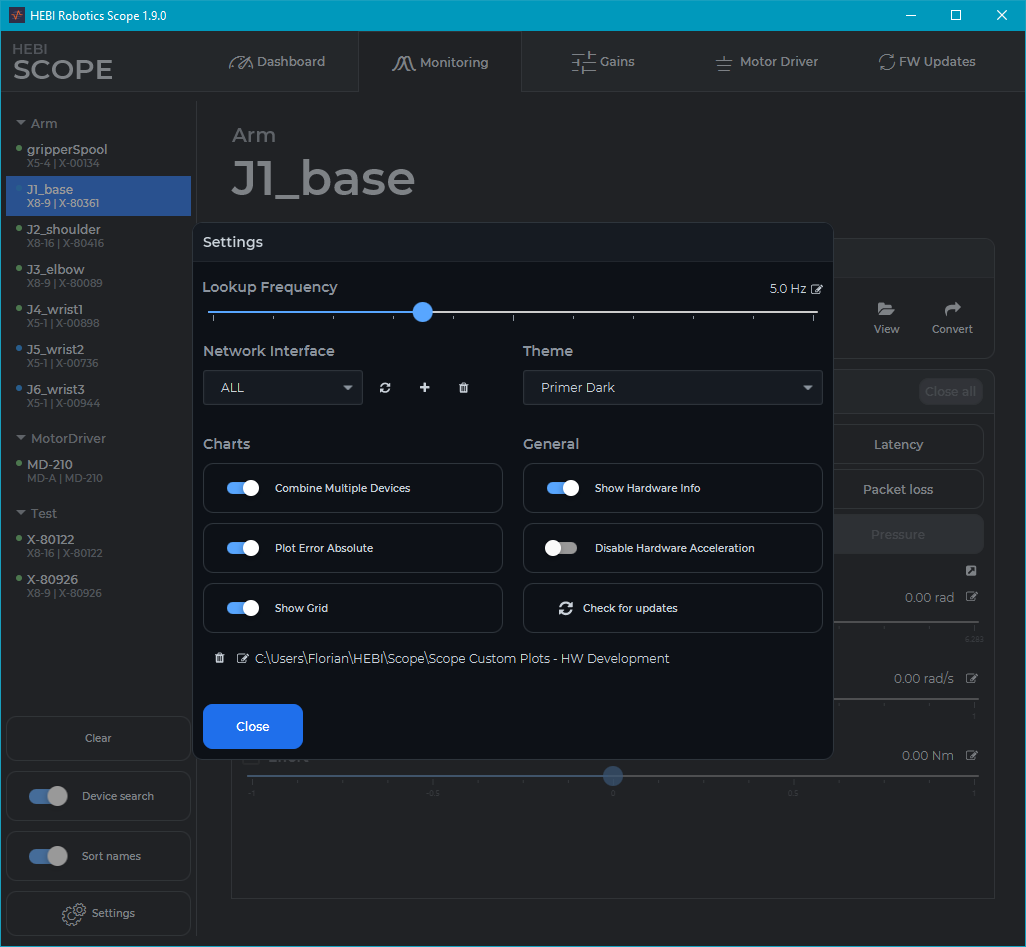Viewport: 1026px width, 947px height.
Task: Open the Network Interface dropdown
Action: tap(283, 388)
